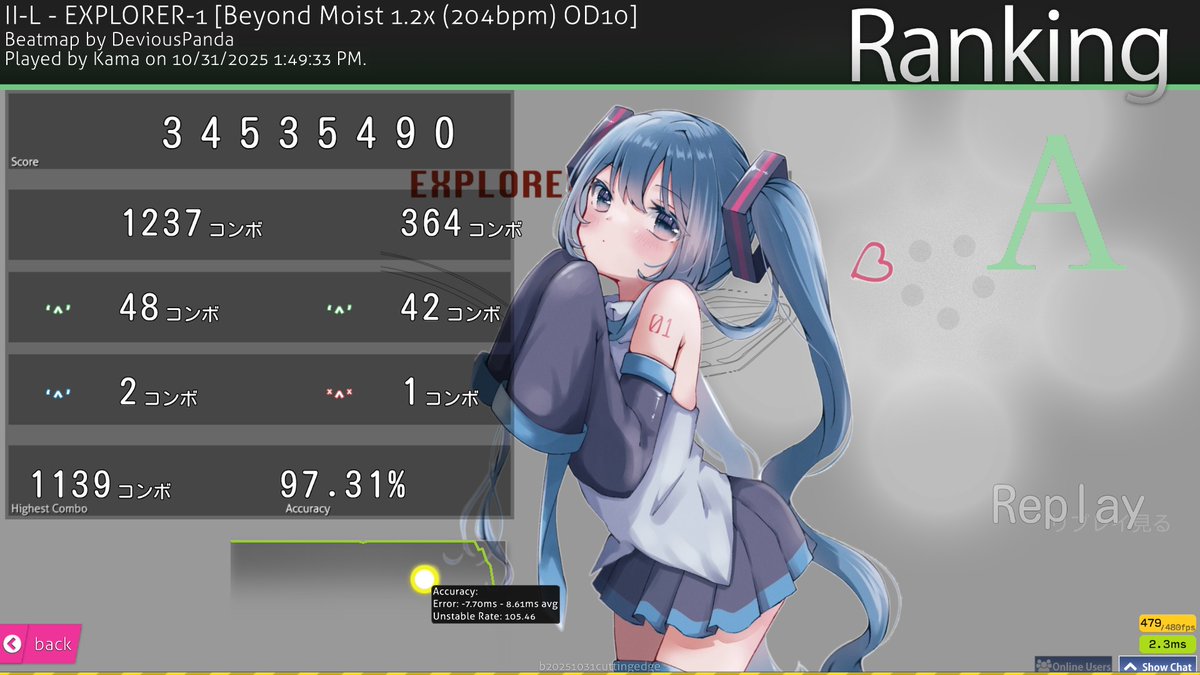
Task: Click the 2.3ms latency indicator
Action: tap(1167, 644)
